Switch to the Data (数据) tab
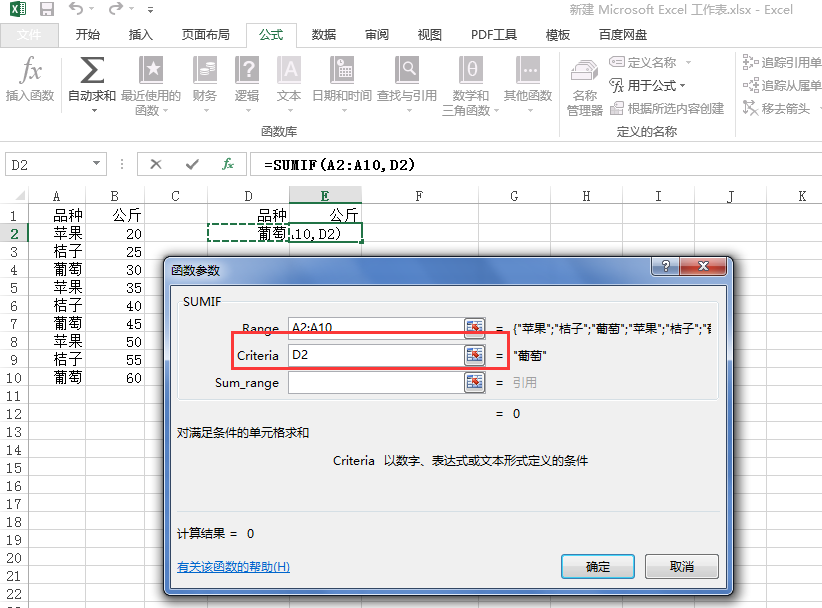The height and width of the screenshot is (608, 822). (323, 35)
